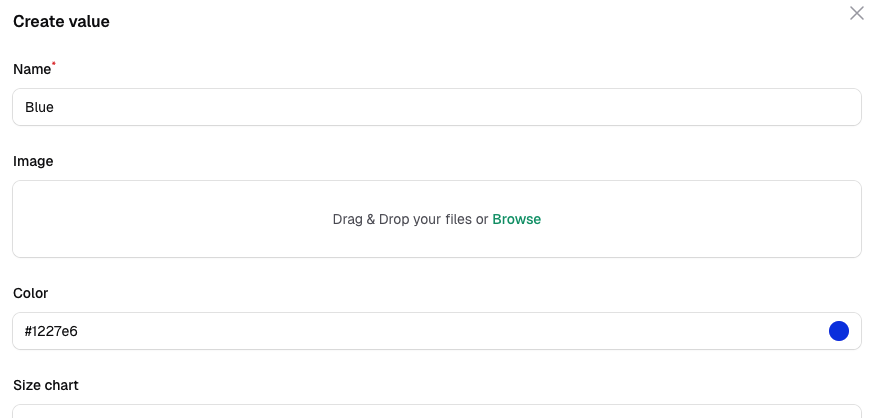Click the Image field label
Screen dimensions: 878x418
pyautogui.click(x=33, y=161)
